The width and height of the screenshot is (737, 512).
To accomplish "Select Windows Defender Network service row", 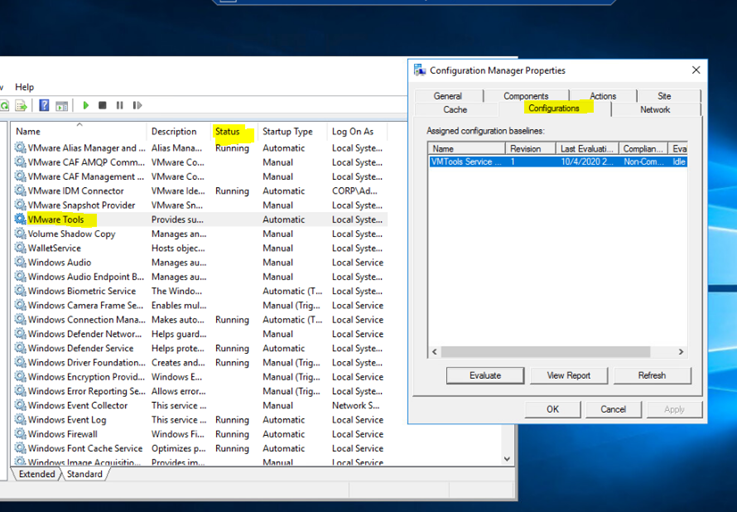I will [200, 334].
